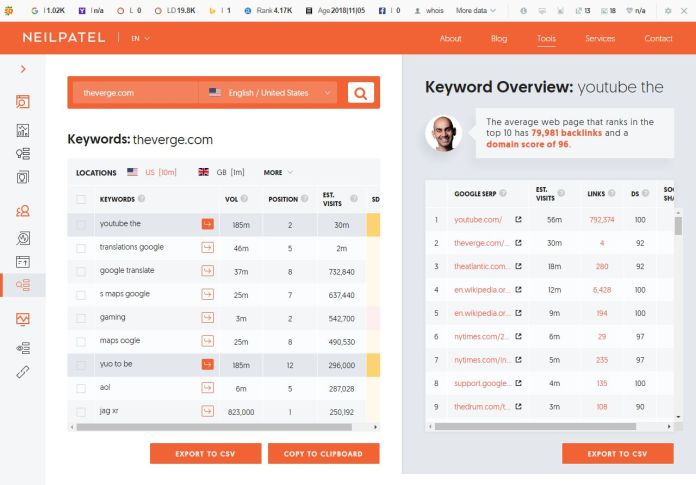
Task: Open support.google result external link icon
Action: point(518,383)
